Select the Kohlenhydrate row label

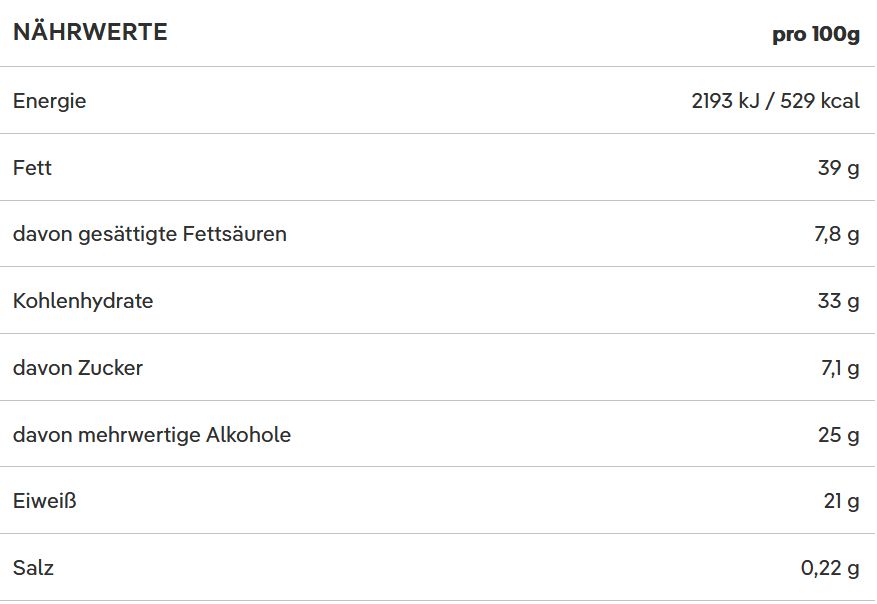83,301
